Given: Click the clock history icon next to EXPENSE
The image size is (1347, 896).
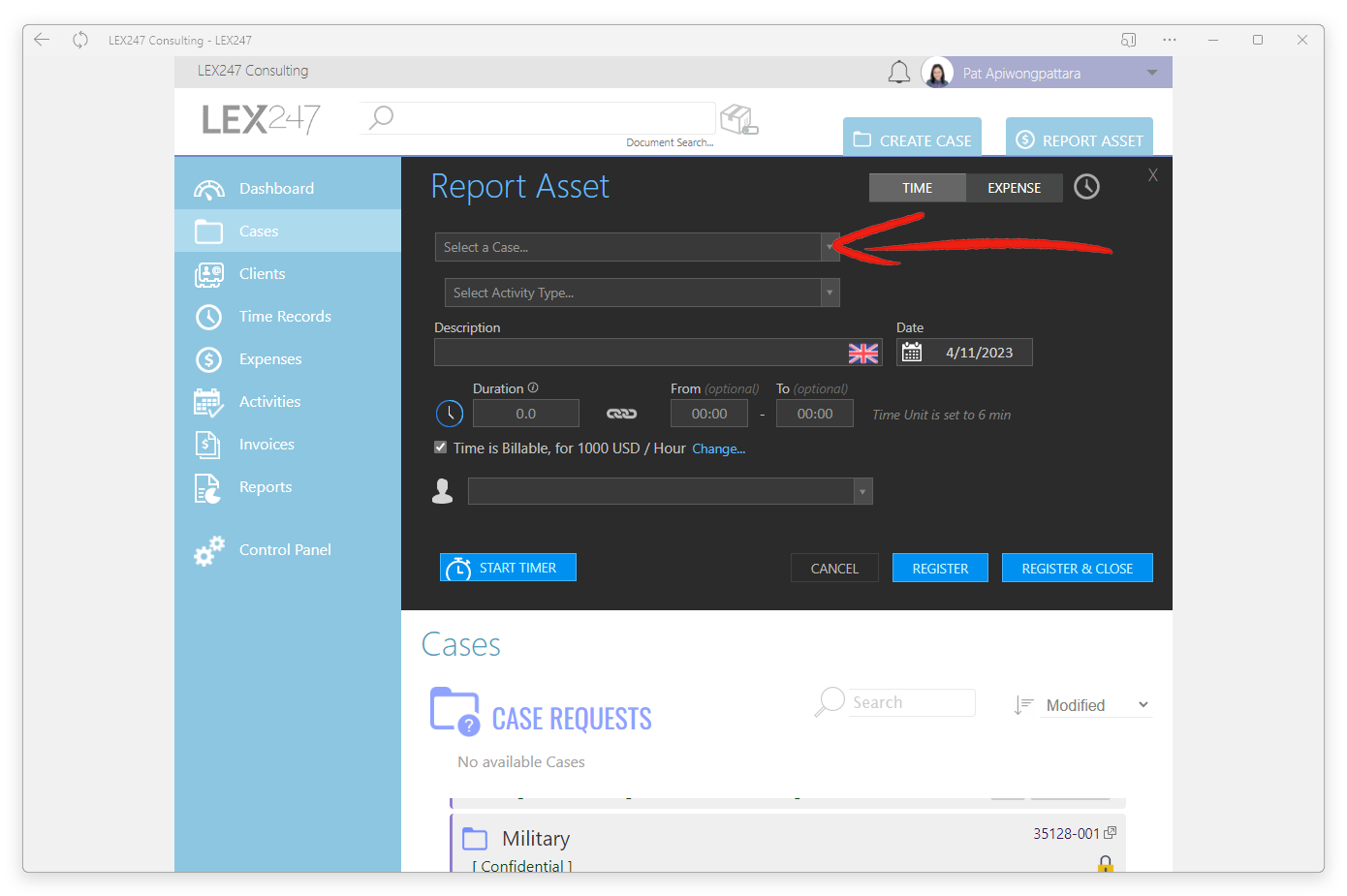Looking at the screenshot, I should click(1087, 187).
